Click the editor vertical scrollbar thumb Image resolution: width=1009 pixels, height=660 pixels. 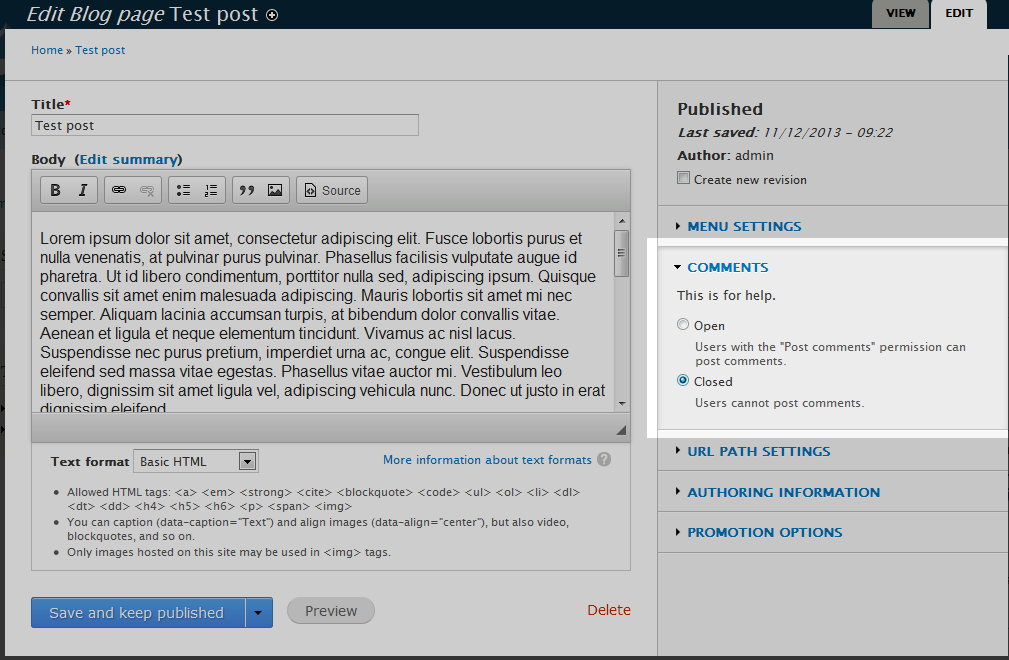[622, 253]
